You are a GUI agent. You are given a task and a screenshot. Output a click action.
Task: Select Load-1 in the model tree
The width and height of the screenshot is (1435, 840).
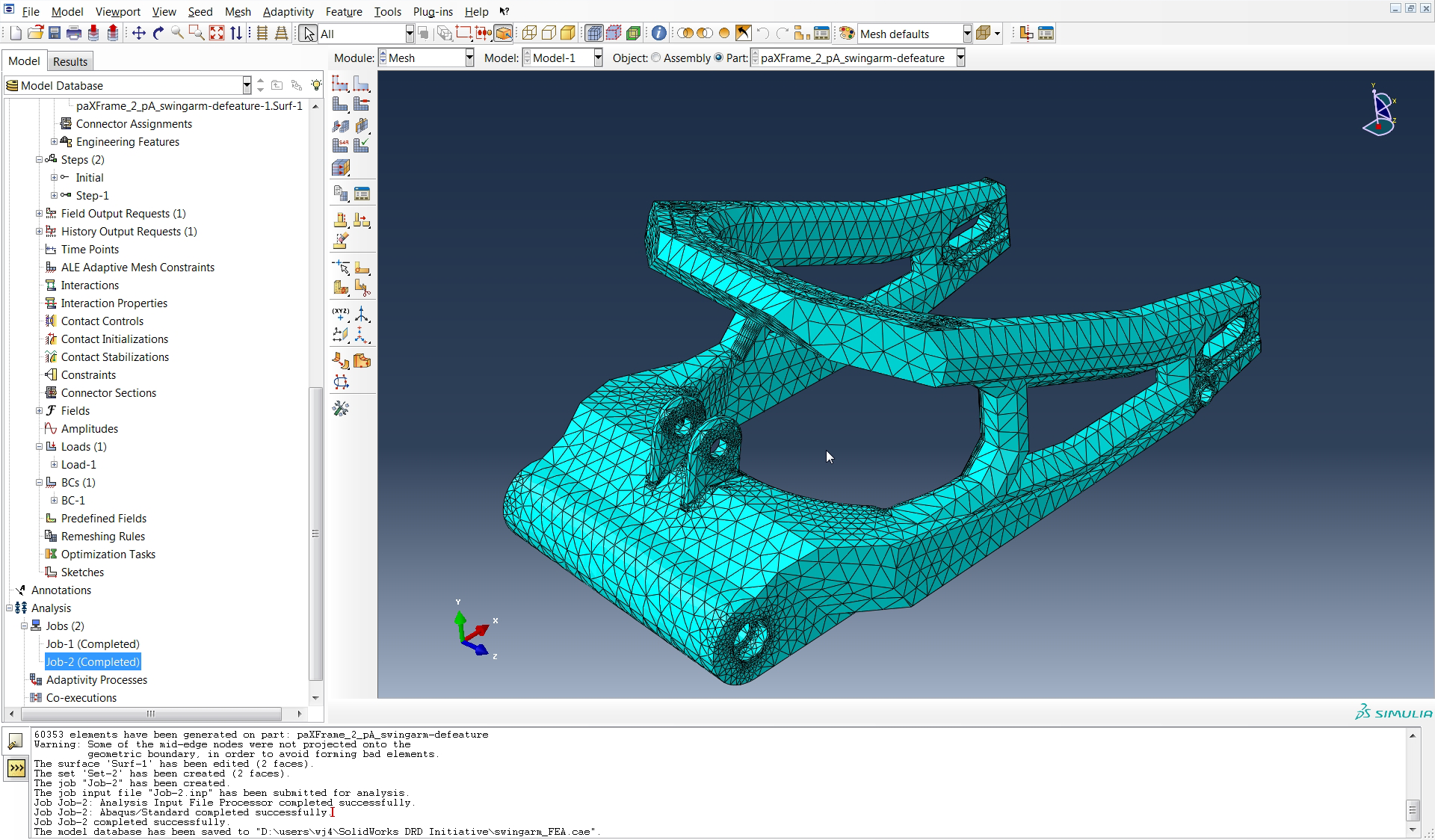click(x=78, y=464)
